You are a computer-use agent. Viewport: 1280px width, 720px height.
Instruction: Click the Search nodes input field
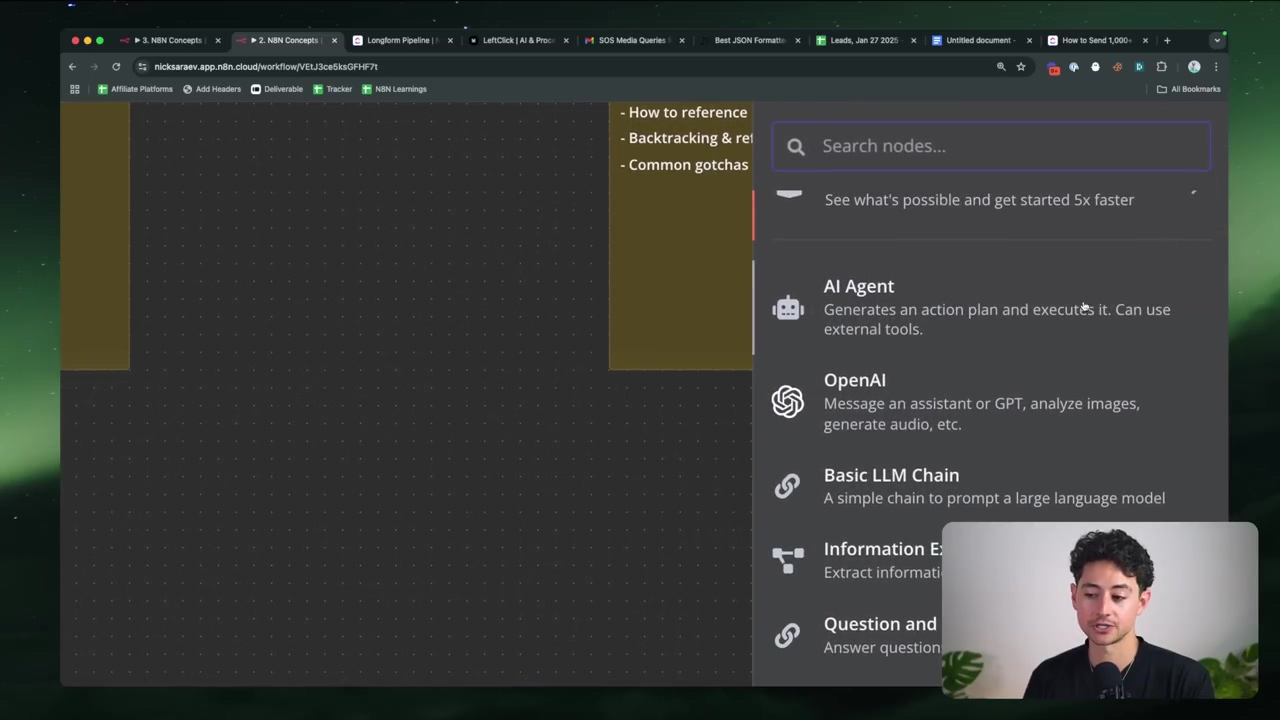click(x=991, y=146)
